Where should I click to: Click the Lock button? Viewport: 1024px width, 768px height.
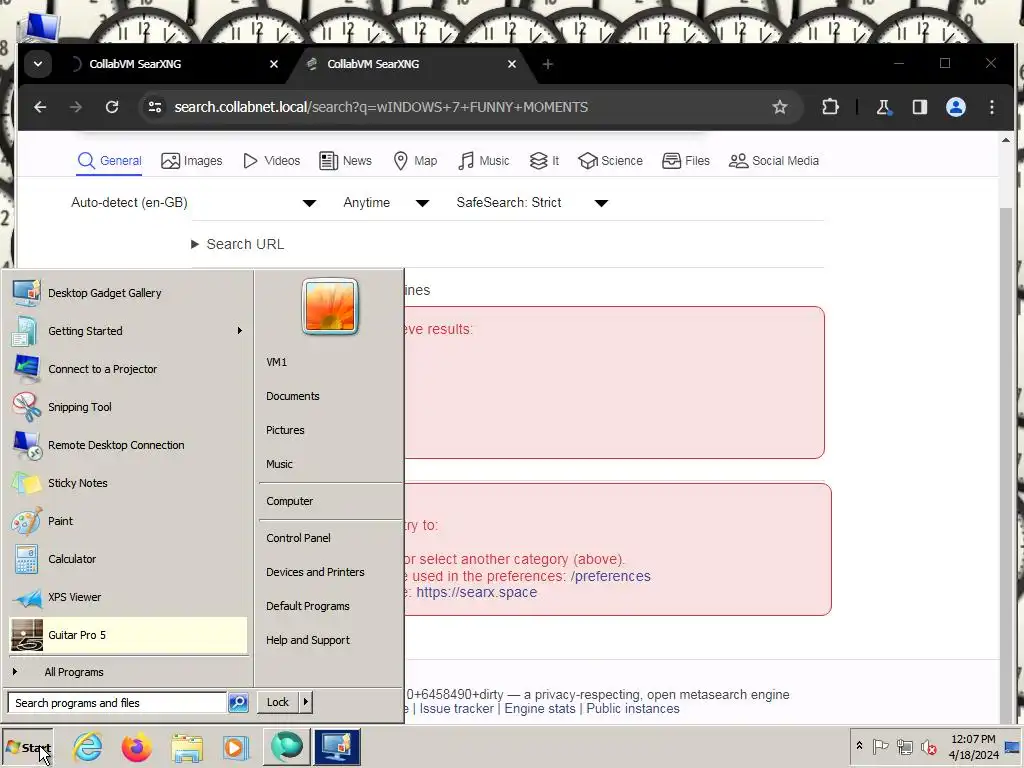[278, 702]
